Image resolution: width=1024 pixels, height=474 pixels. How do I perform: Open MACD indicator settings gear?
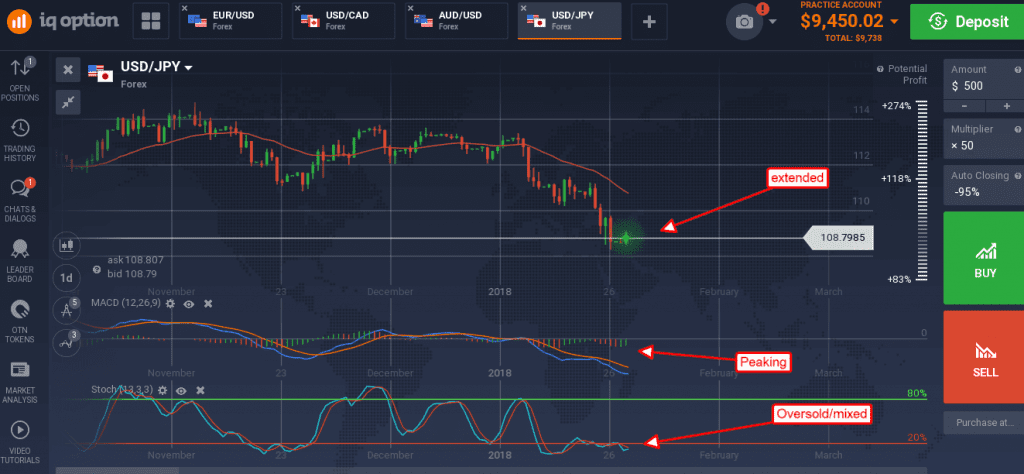pos(170,304)
